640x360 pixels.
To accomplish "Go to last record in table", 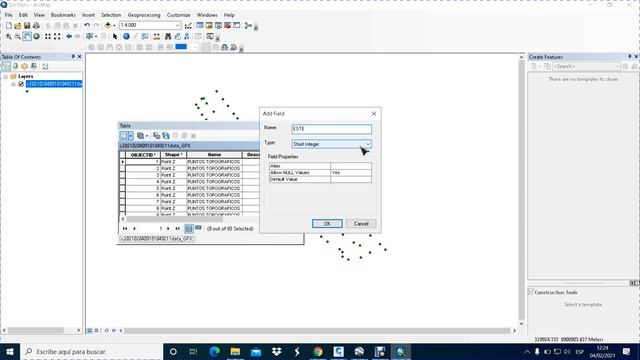I will tap(178, 229).
